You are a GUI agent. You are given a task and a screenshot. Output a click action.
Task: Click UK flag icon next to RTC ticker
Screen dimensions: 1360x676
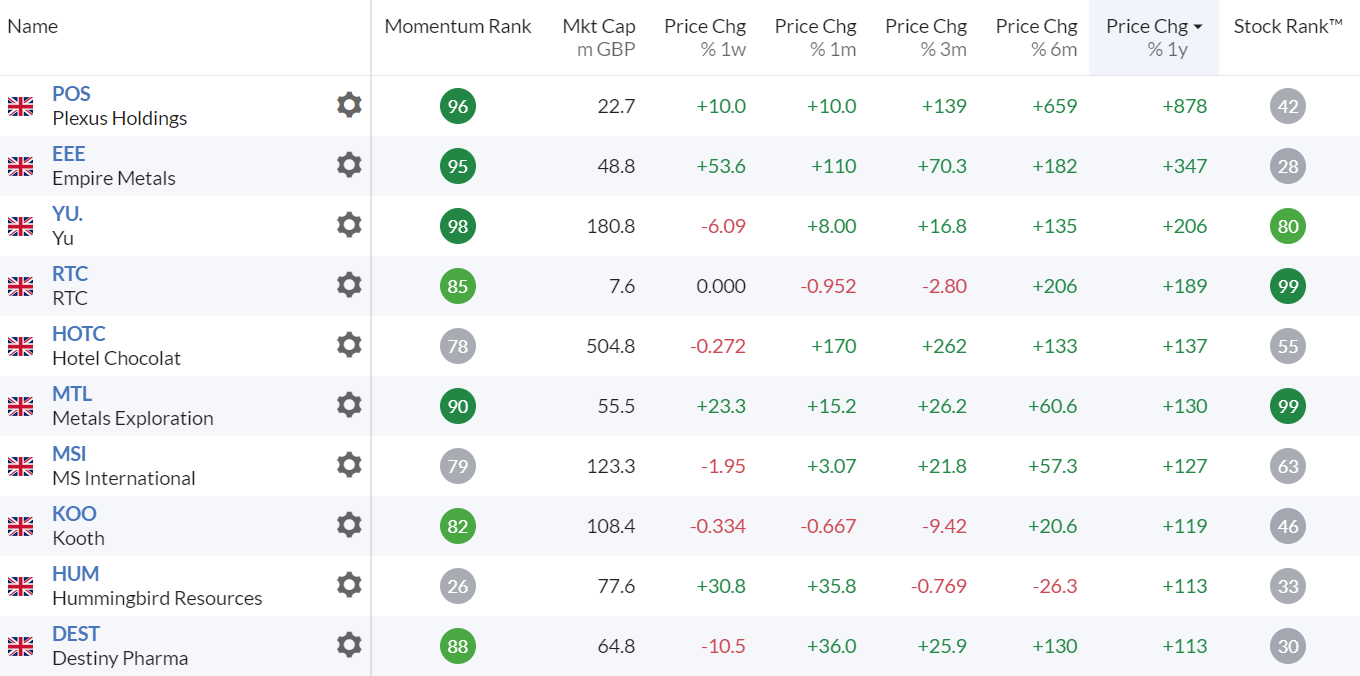coord(20,286)
